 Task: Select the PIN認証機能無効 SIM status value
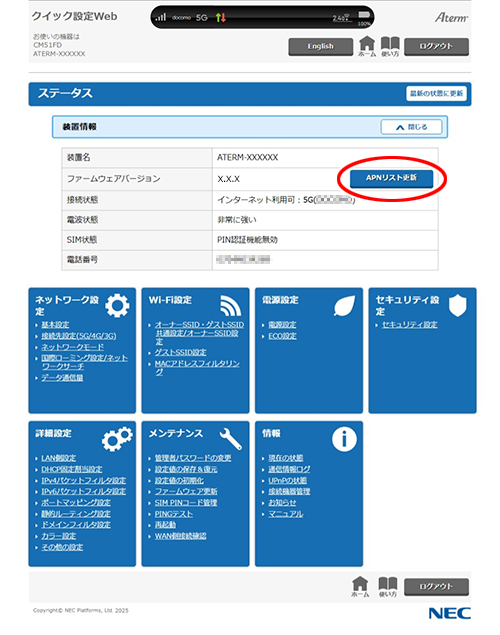click(247, 240)
